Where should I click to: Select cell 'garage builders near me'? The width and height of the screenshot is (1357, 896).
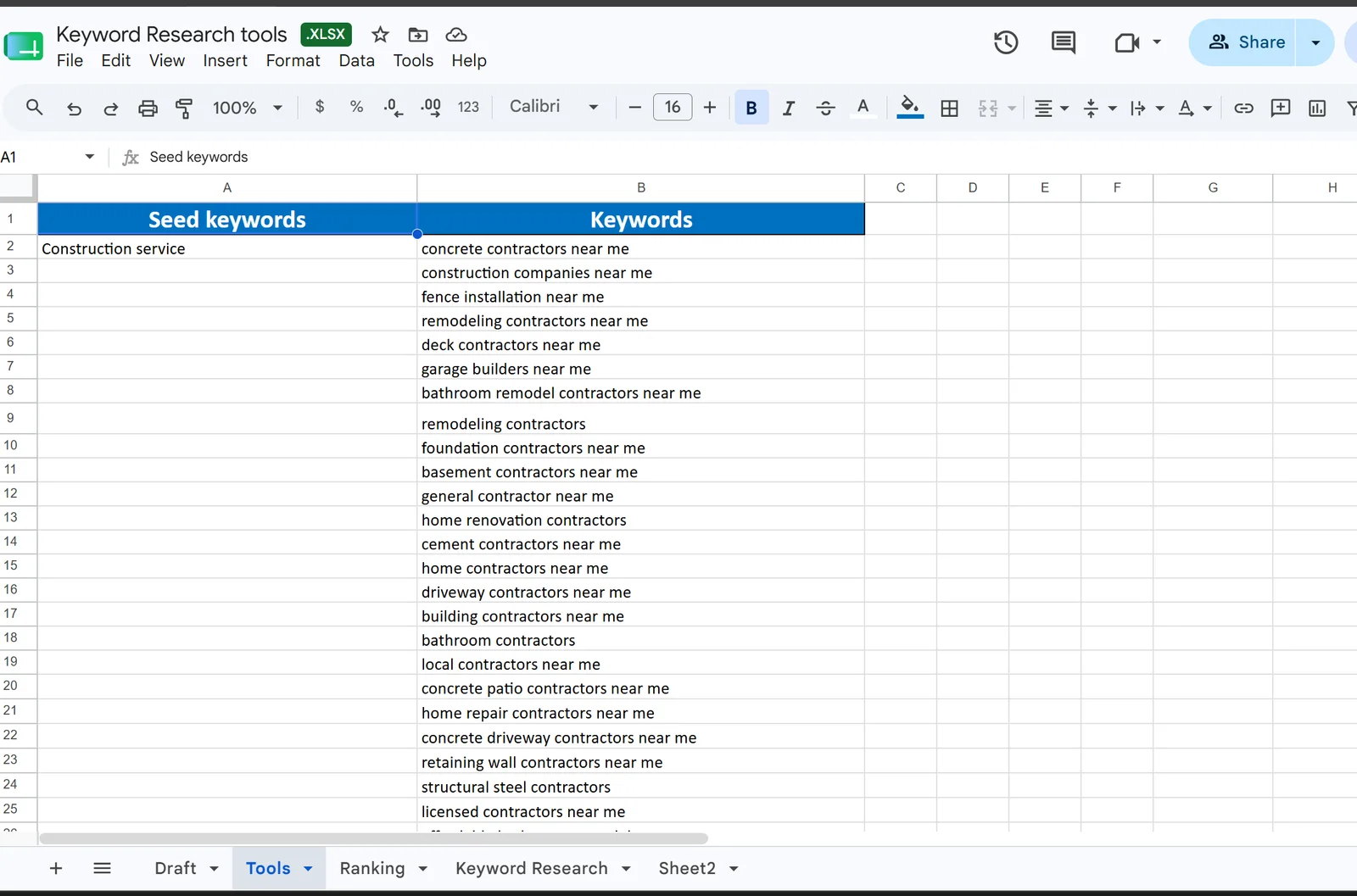click(x=641, y=369)
